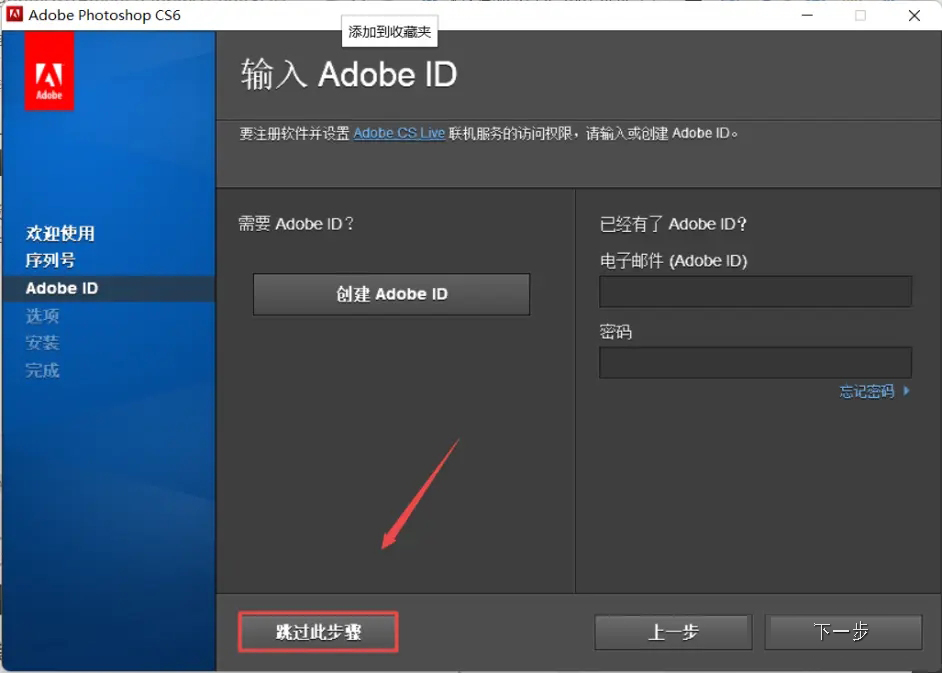Click the 添加到收藏夹 tooltip
The width and height of the screenshot is (942, 673).
click(x=389, y=31)
